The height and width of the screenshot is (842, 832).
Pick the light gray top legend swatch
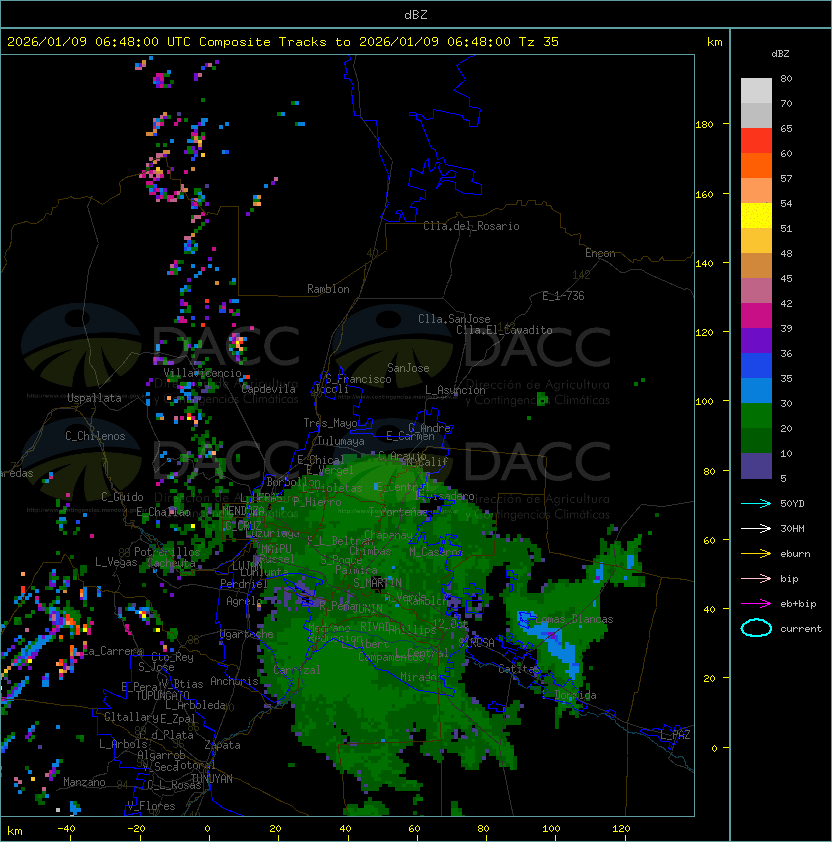tap(756, 90)
